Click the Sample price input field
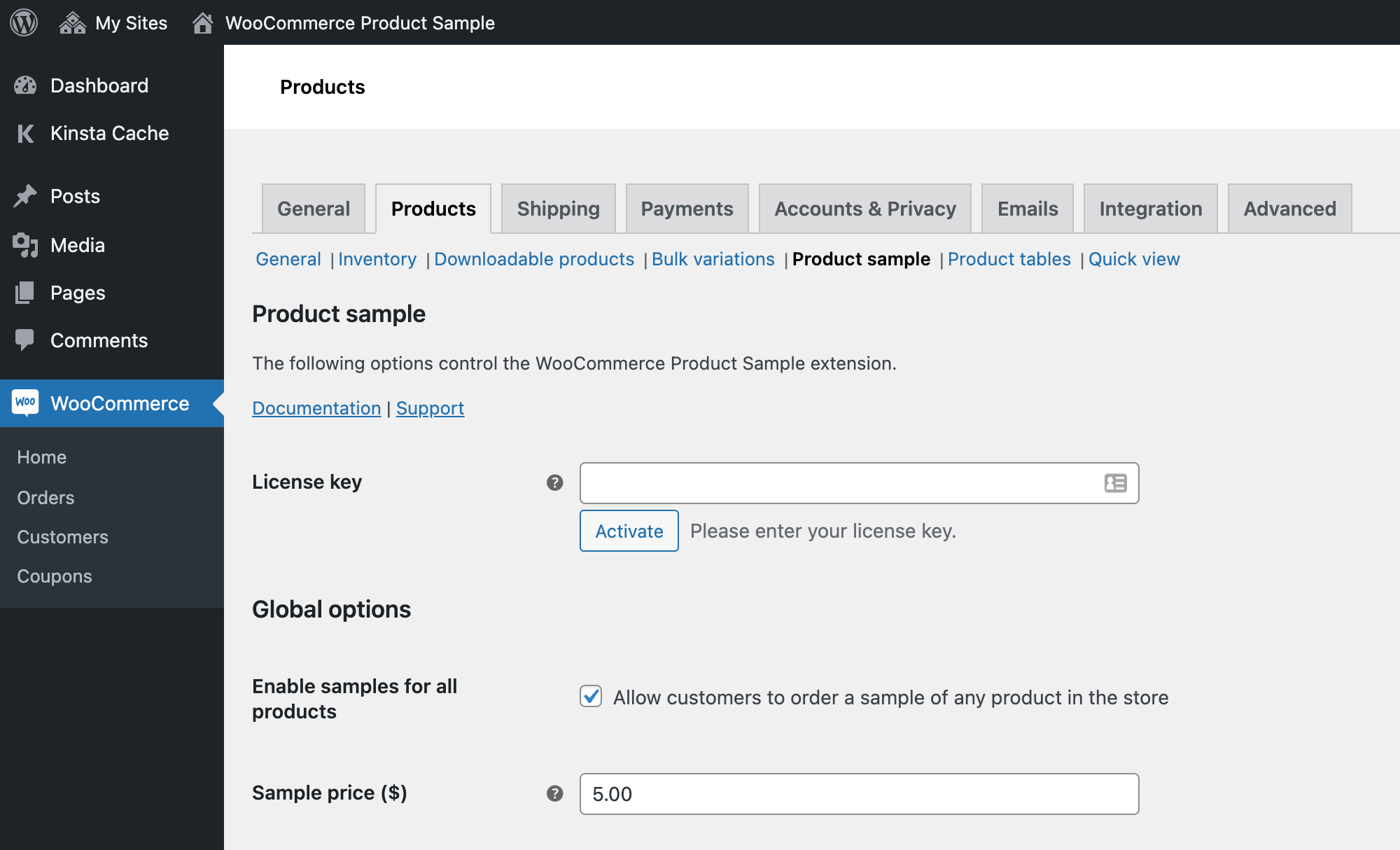Viewport: 1400px width, 850px height. [x=859, y=793]
